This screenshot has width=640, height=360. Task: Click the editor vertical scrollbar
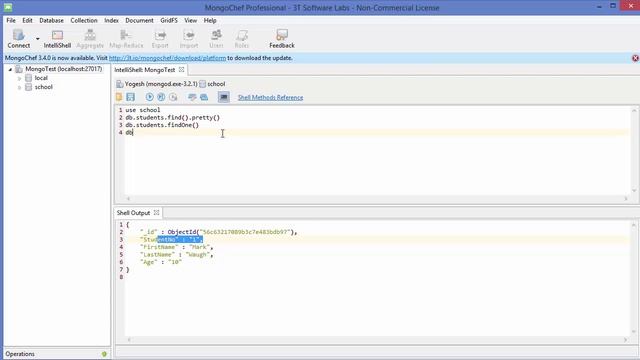click(x=634, y=150)
